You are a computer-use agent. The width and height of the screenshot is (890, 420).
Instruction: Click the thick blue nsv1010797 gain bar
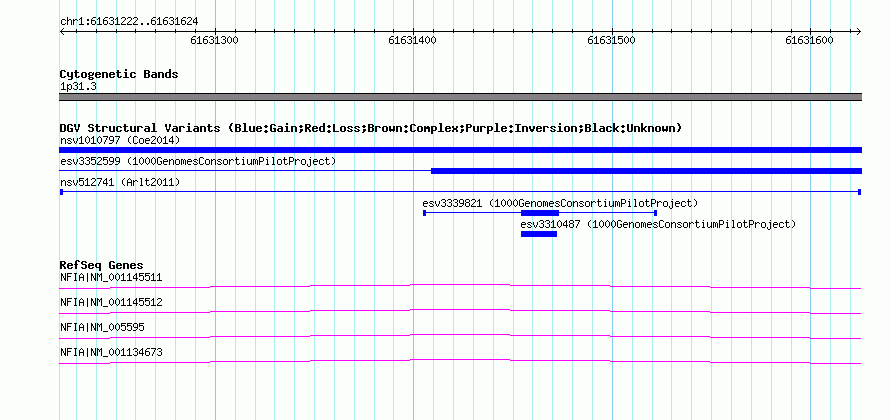click(460, 150)
